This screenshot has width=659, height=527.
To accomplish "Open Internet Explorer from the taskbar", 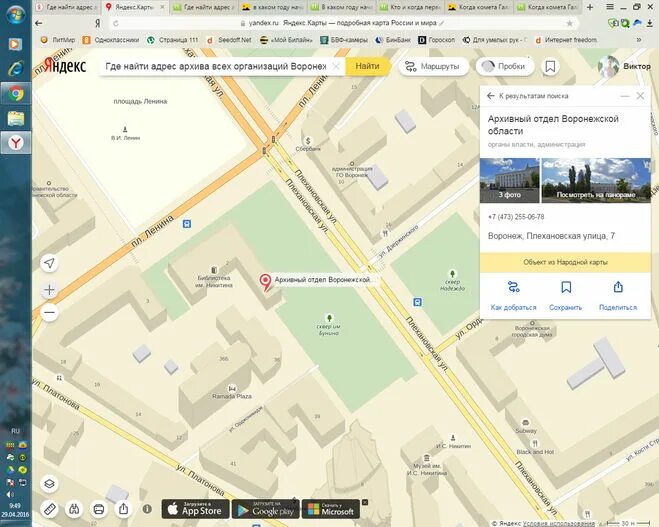I will [x=16, y=69].
